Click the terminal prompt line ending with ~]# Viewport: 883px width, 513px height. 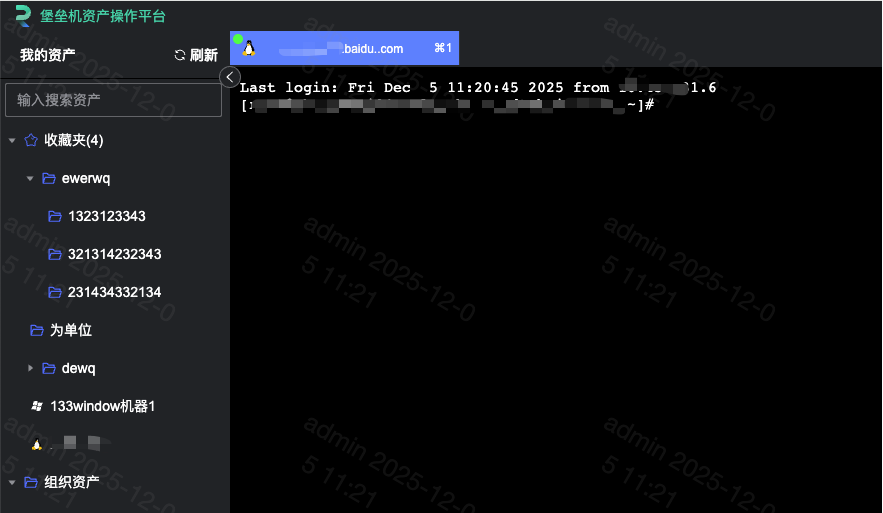(448, 105)
